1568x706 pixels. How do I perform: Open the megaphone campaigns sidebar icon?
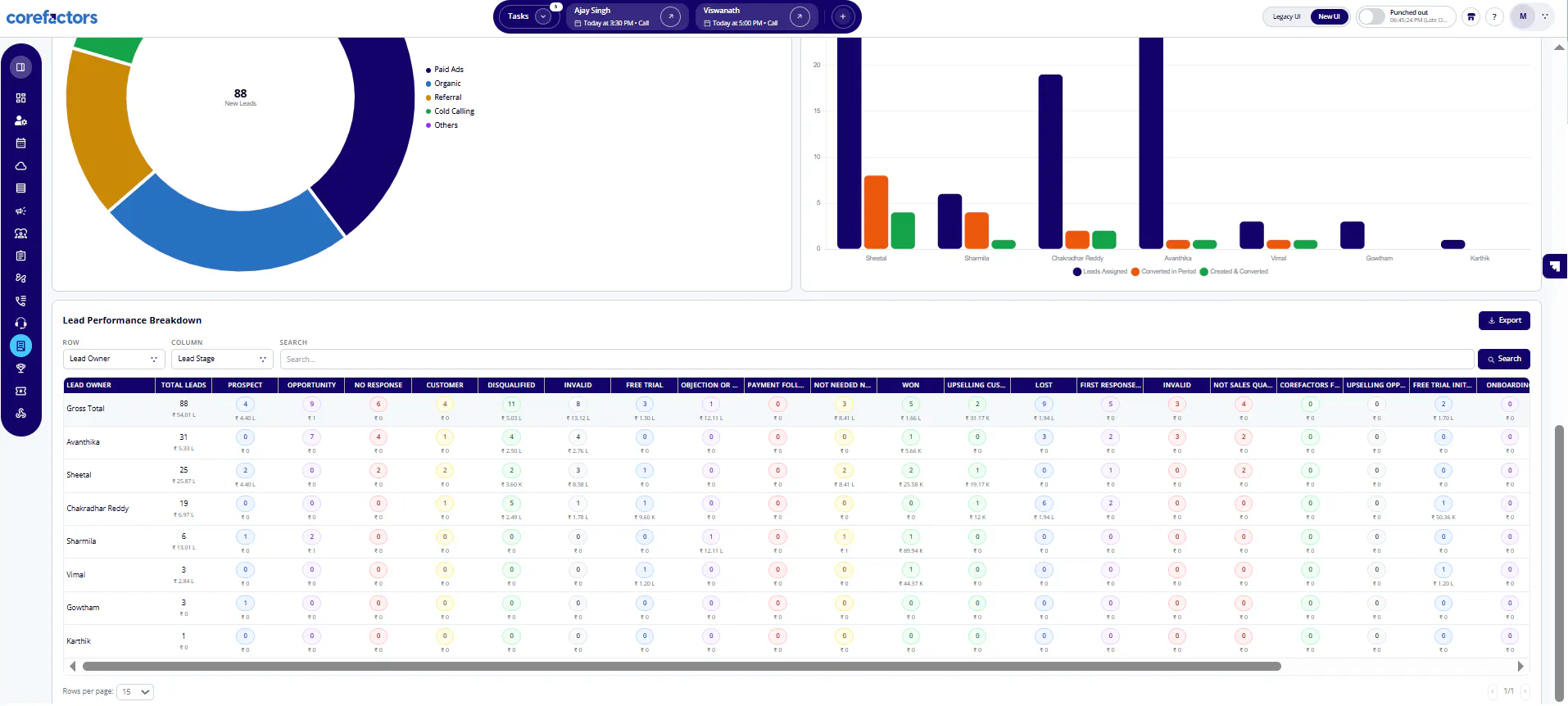point(20,211)
